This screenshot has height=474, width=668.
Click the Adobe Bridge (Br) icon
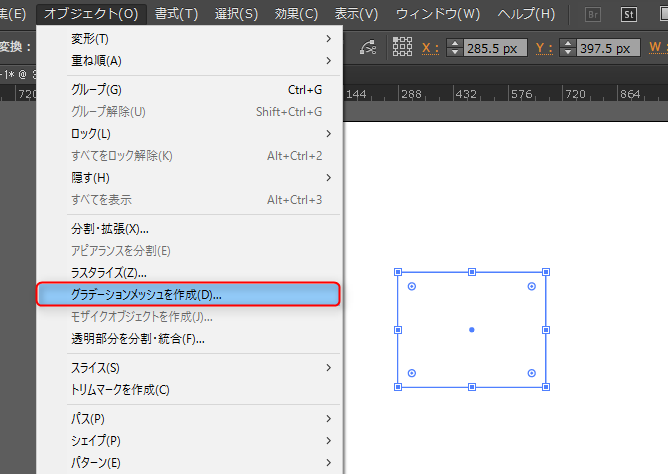tap(593, 14)
